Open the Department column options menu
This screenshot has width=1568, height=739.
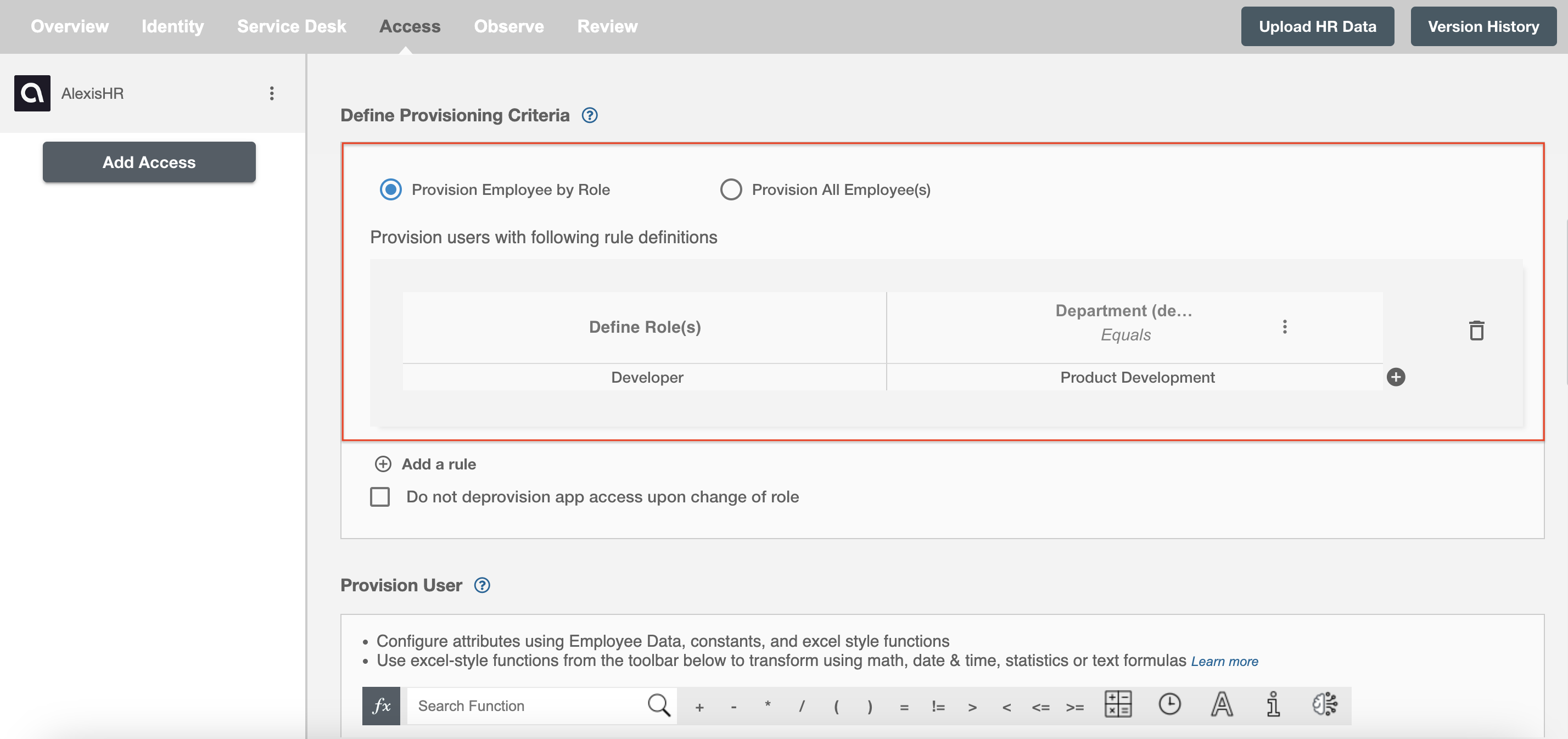[1284, 327]
